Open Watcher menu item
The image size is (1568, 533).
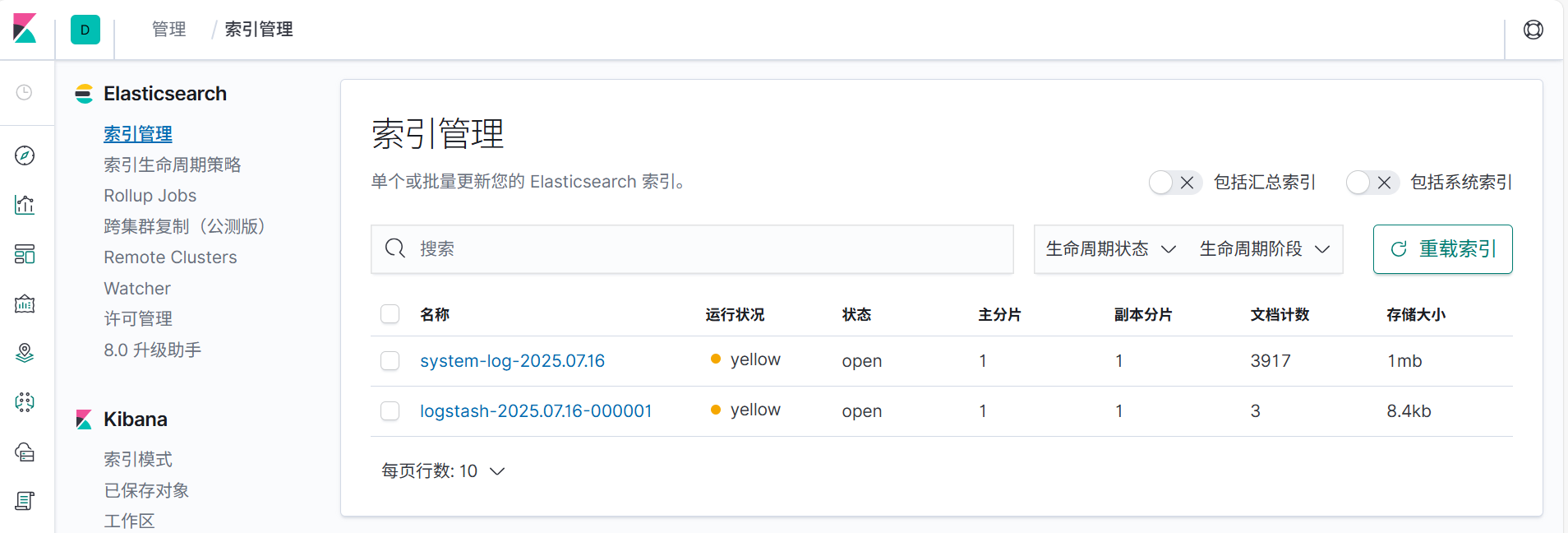pos(137,289)
